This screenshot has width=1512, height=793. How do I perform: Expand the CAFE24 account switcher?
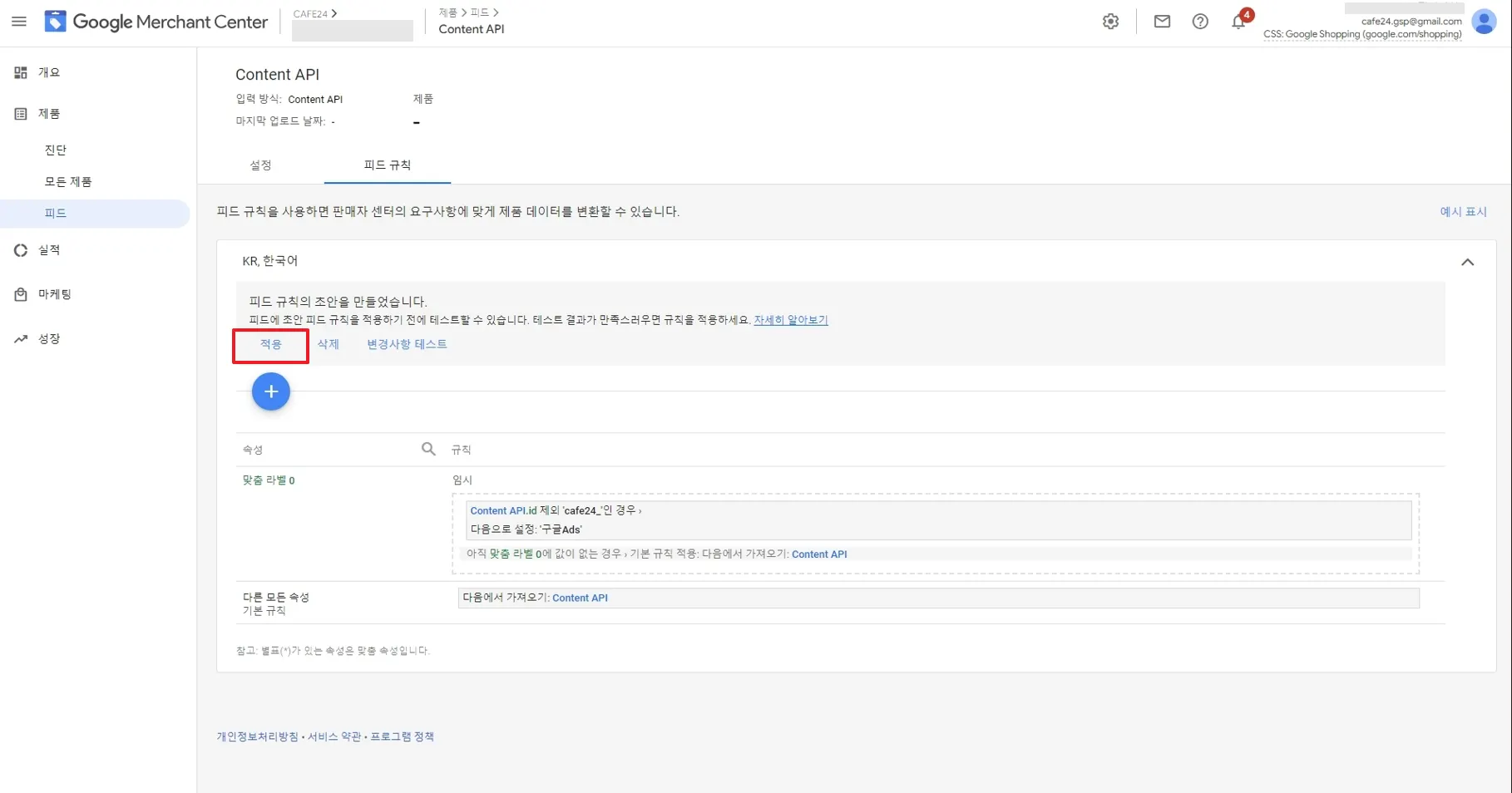point(315,13)
